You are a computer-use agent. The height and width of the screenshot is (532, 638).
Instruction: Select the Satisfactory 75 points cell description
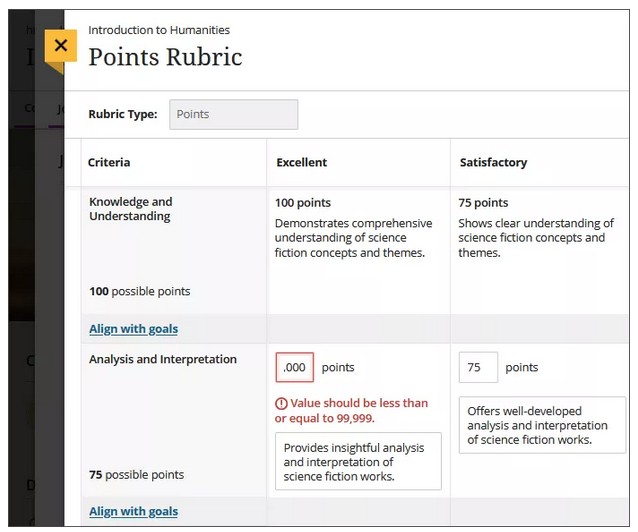(x=536, y=238)
